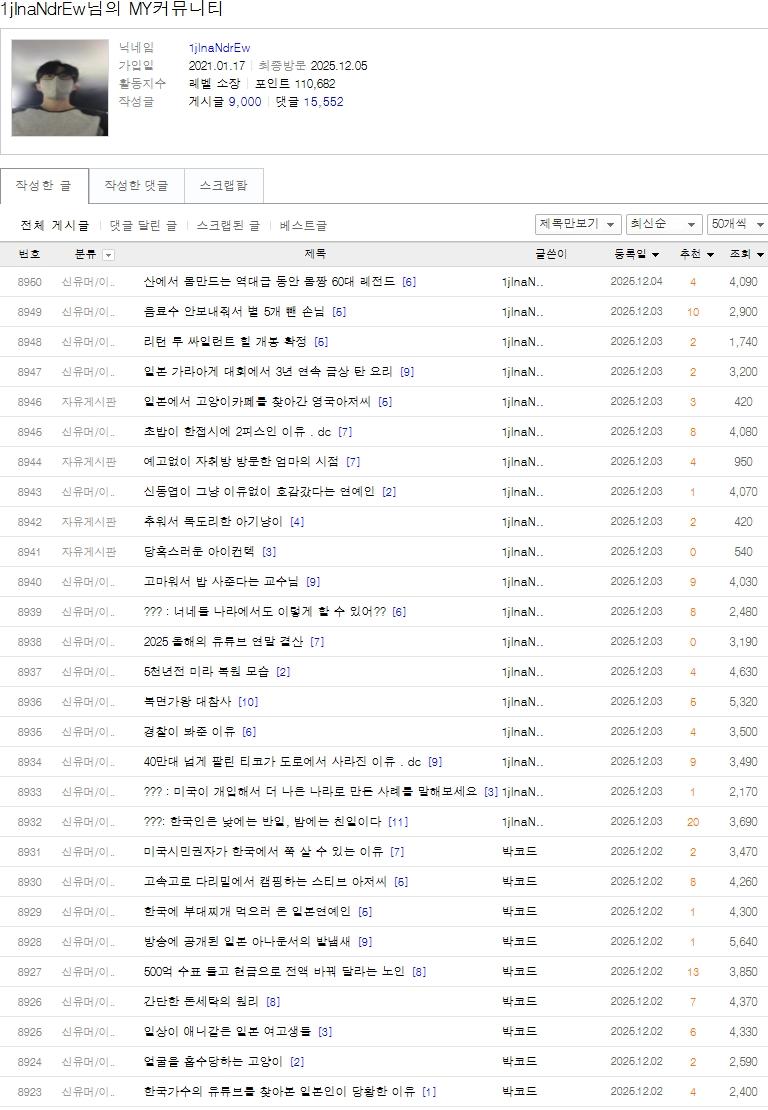This screenshot has width=768, height=1110.
Task: Sort by 추천 using its arrow
Action: 710,254
